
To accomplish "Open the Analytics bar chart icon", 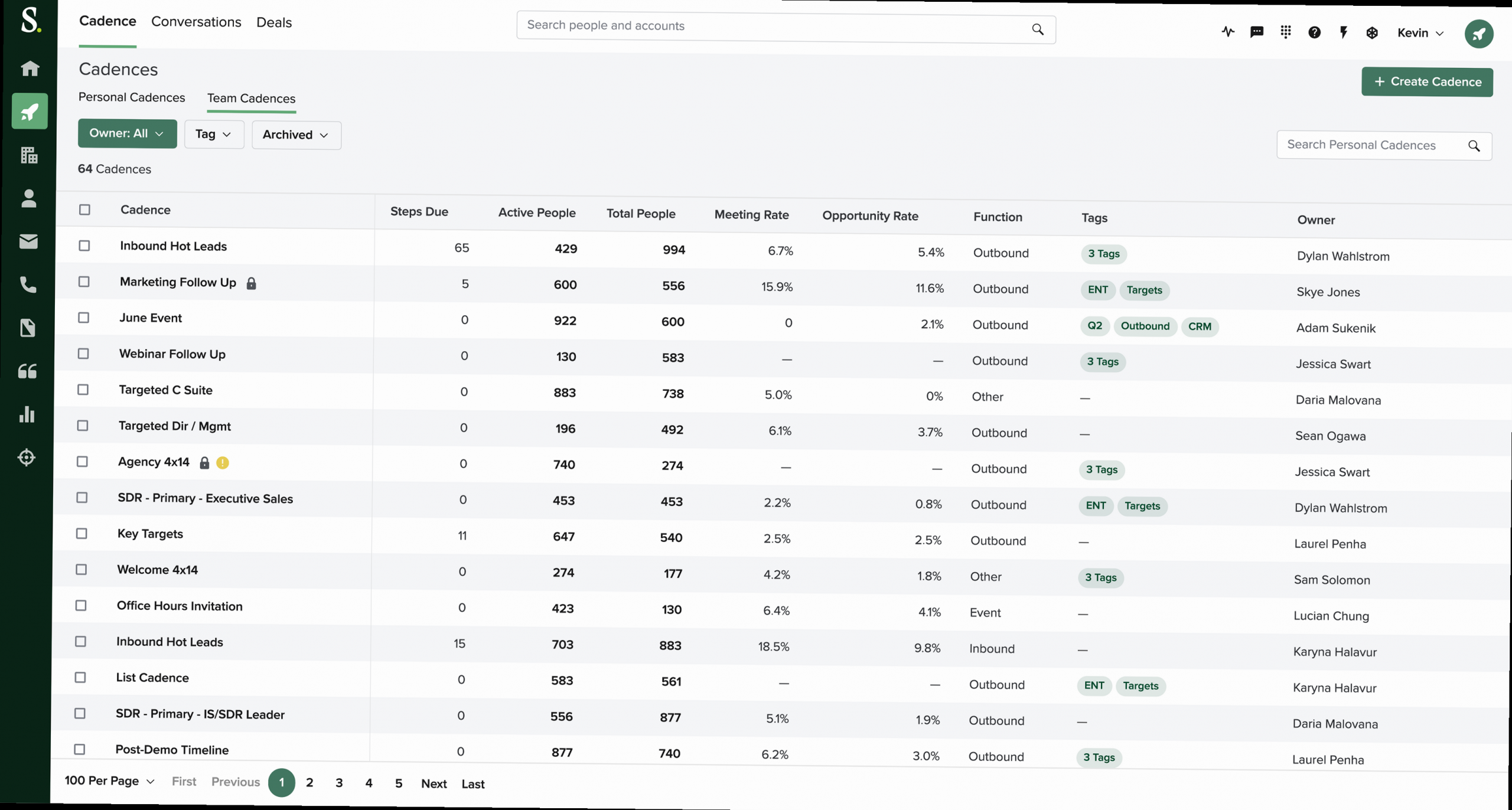I will 27,414.
